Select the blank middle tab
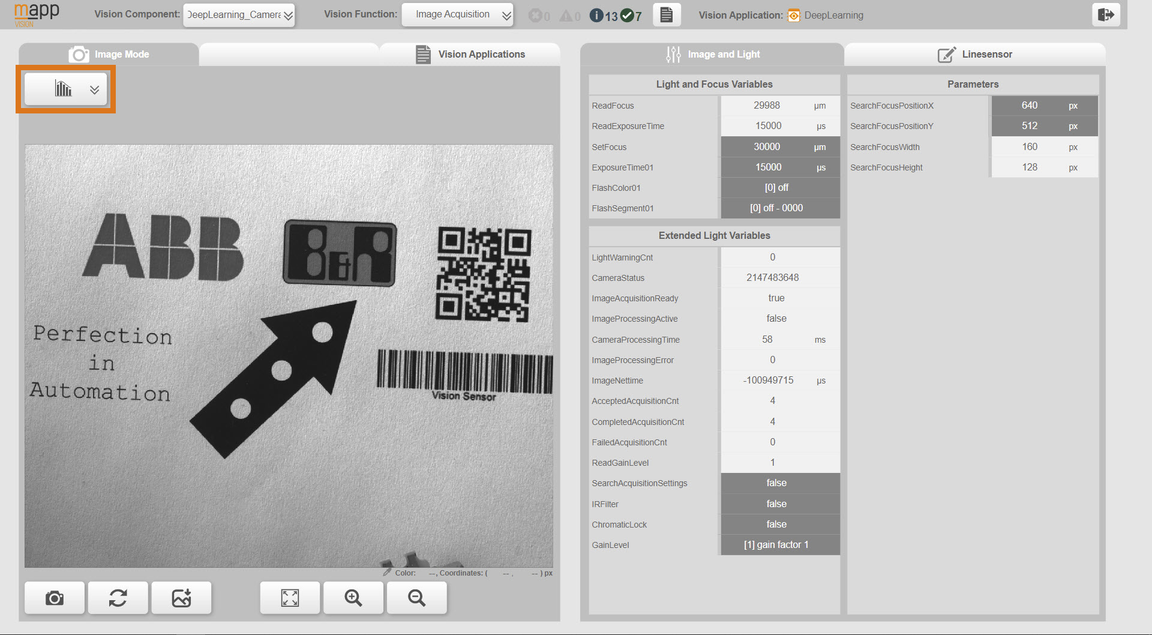Viewport: 1152px width, 635px height. (289, 54)
